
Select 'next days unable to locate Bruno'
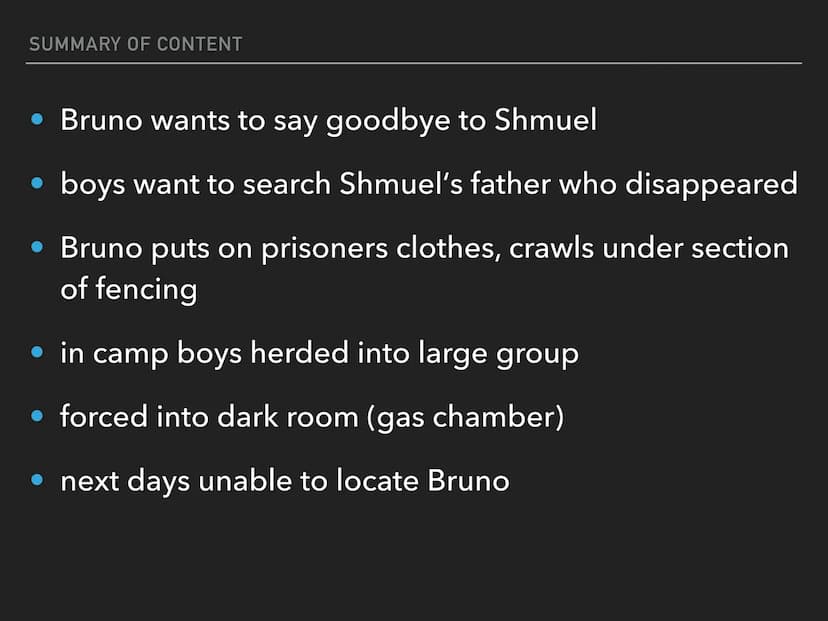[285, 482]
